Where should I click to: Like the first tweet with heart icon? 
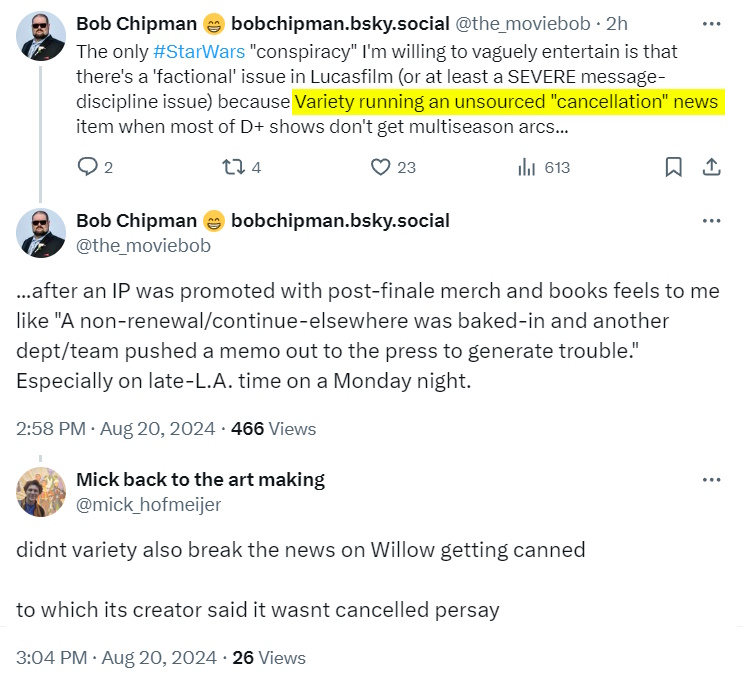pyautogui.click(x=380, y=167)
